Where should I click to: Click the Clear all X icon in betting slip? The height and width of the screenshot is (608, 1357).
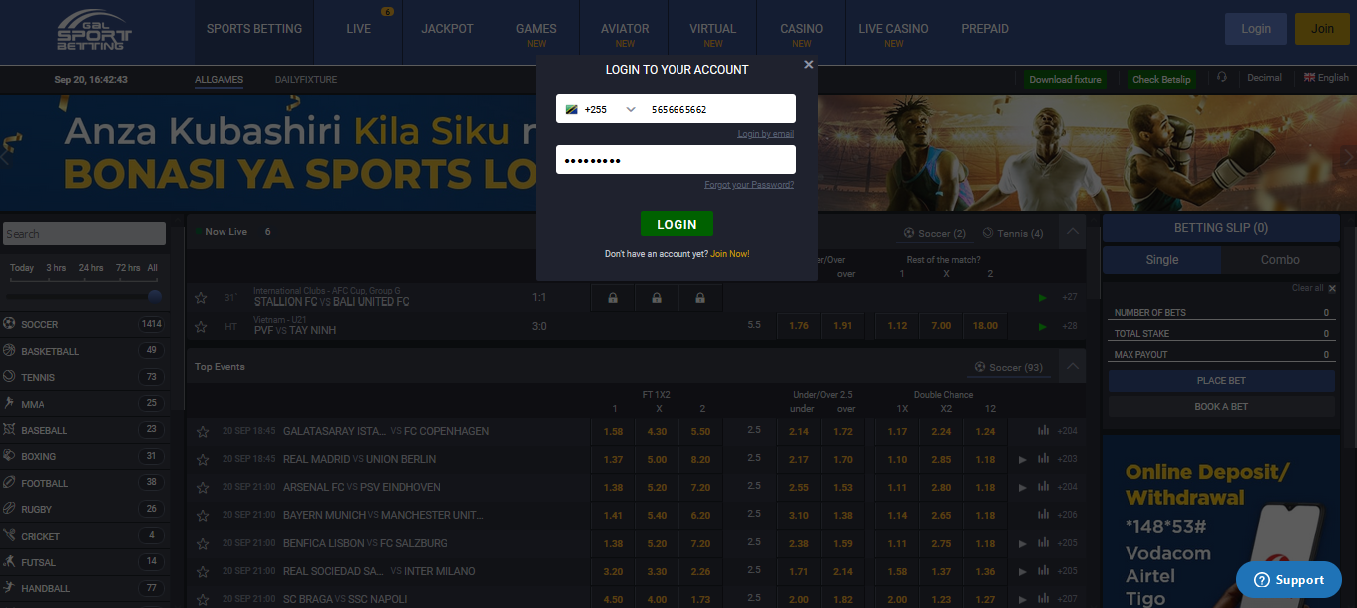1332,288
